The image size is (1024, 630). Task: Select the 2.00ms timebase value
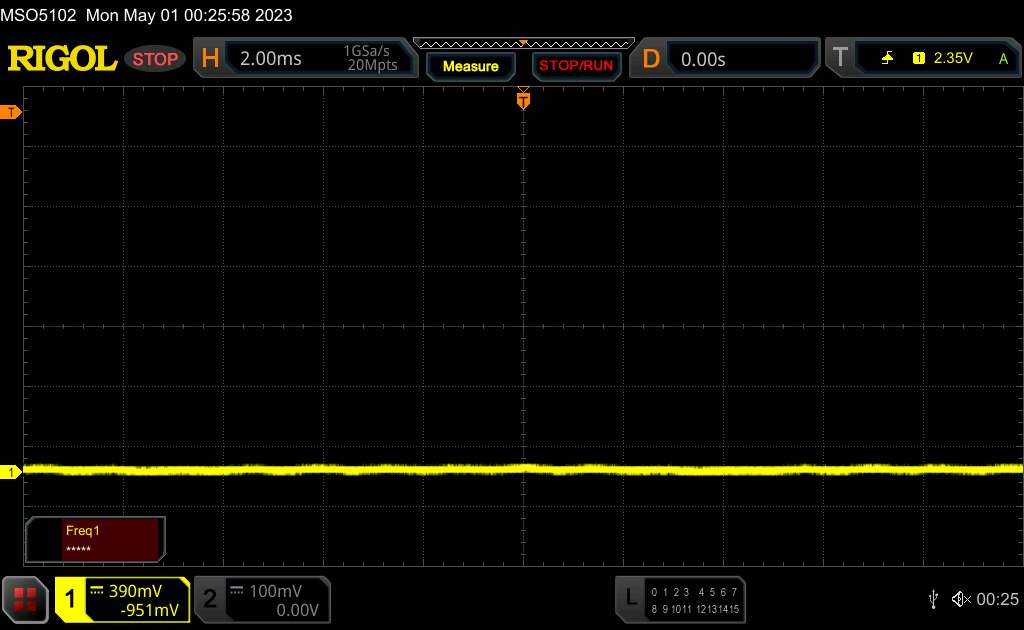coord(270,59)
